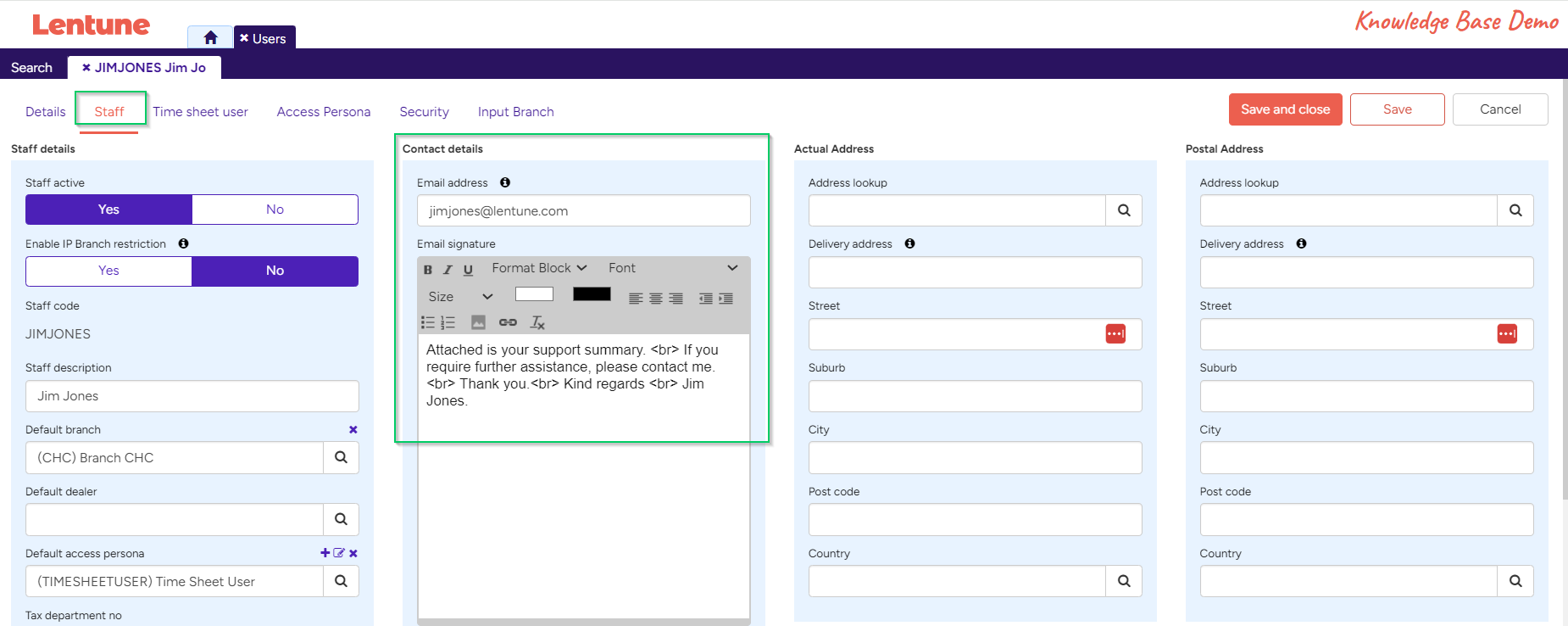The height and width of the screenshot is (626, 1568).
Task: Pick the white background color swatch
Action: [x=534, y=294]
